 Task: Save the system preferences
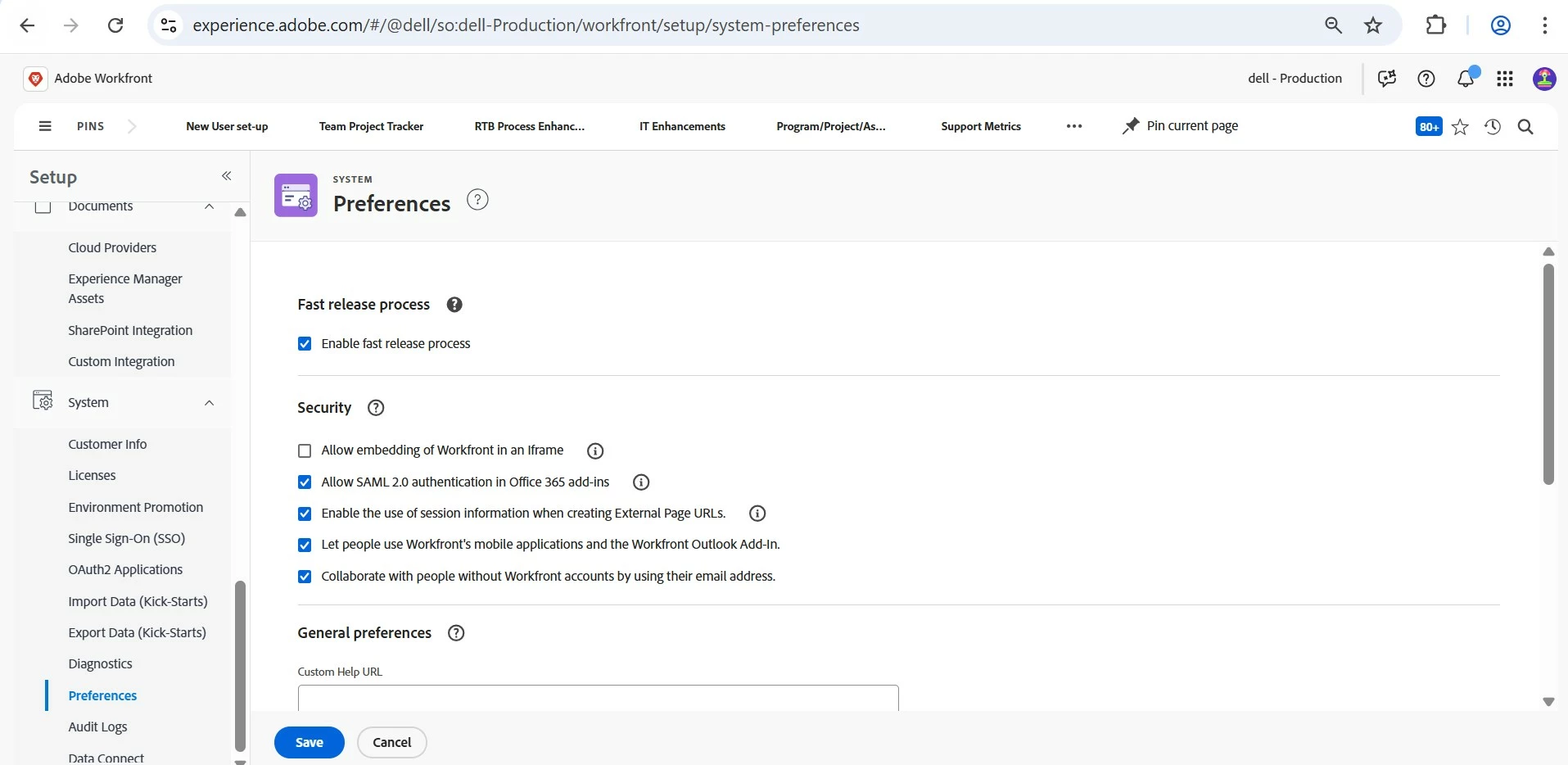point(310,743)
